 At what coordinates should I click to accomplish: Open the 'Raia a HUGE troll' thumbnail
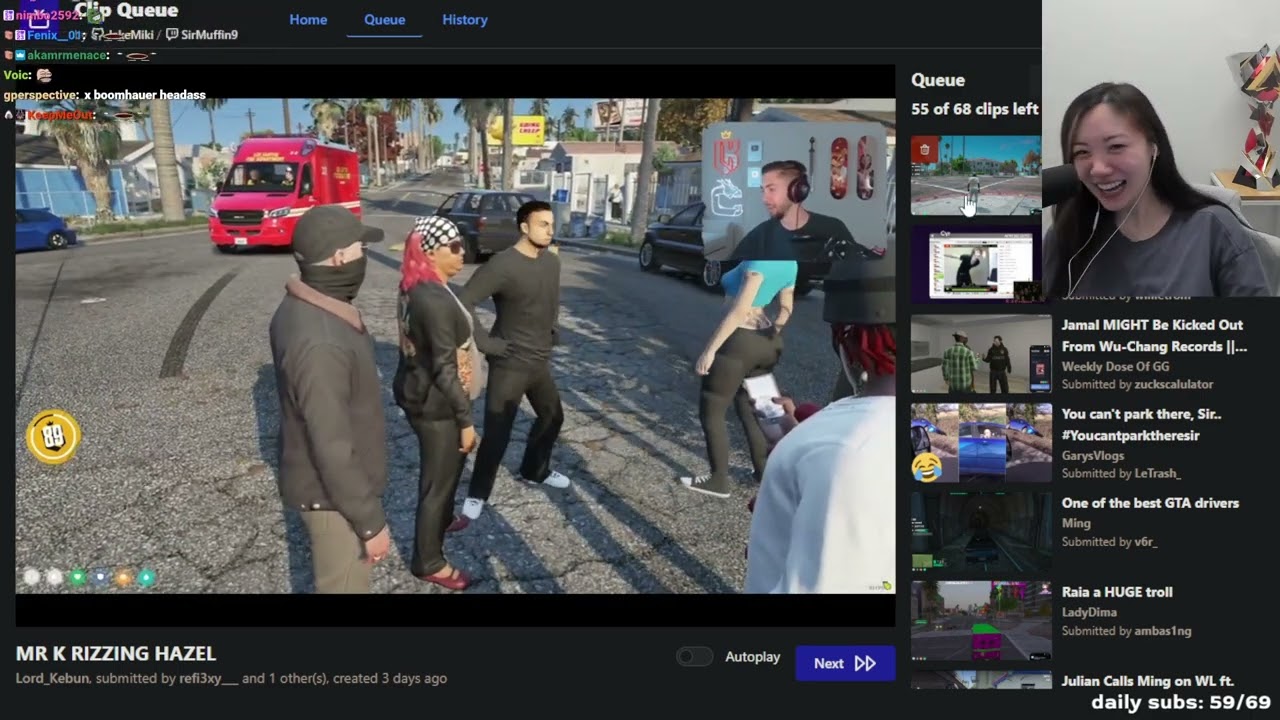pyautogui.click(x=981, y=621)
